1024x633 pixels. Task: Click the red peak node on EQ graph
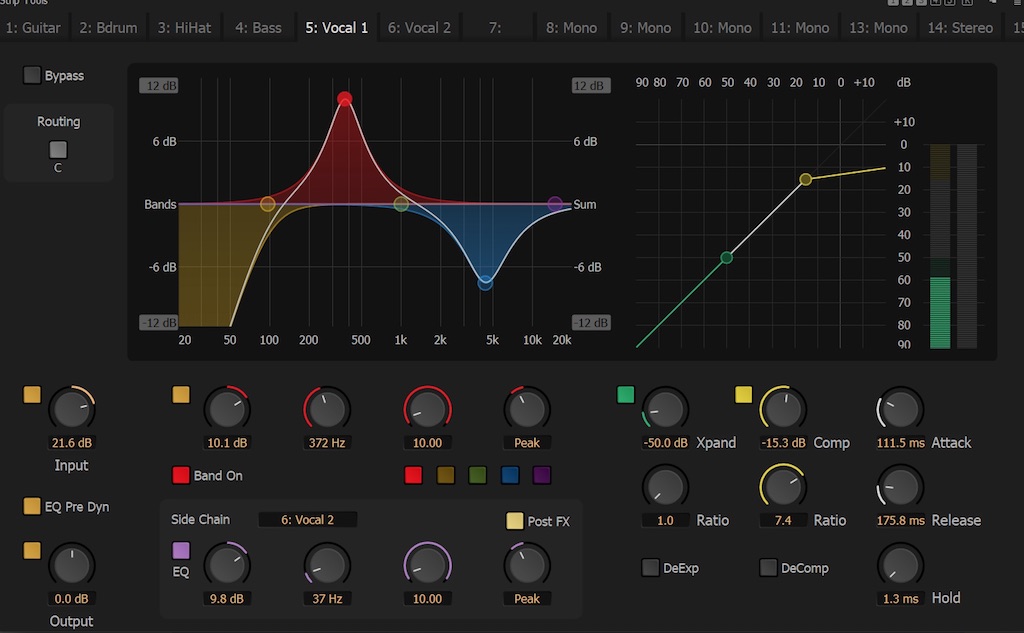tap(345, 99)
